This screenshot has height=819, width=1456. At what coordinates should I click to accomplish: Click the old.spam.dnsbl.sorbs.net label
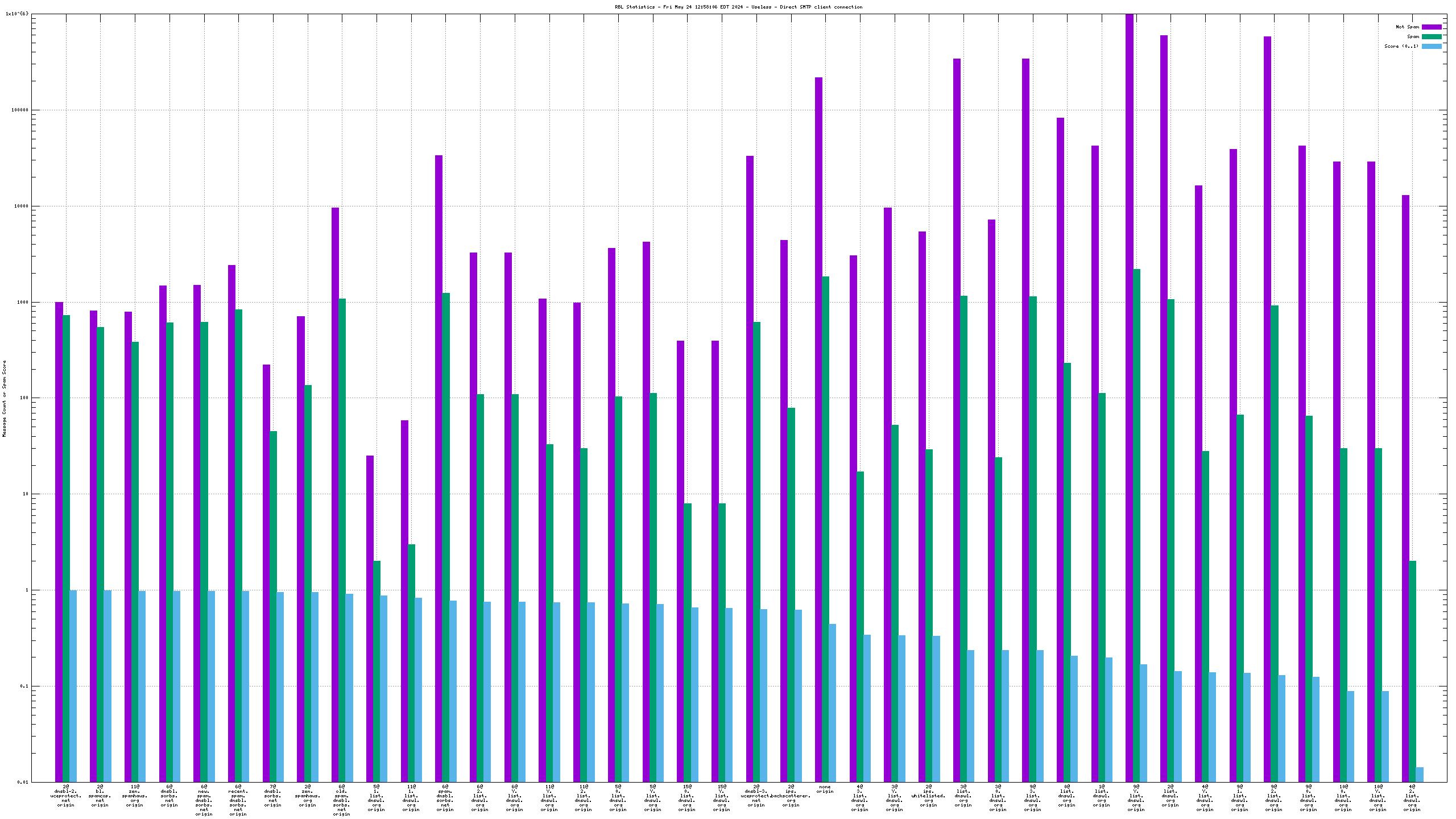coord(341,800)
